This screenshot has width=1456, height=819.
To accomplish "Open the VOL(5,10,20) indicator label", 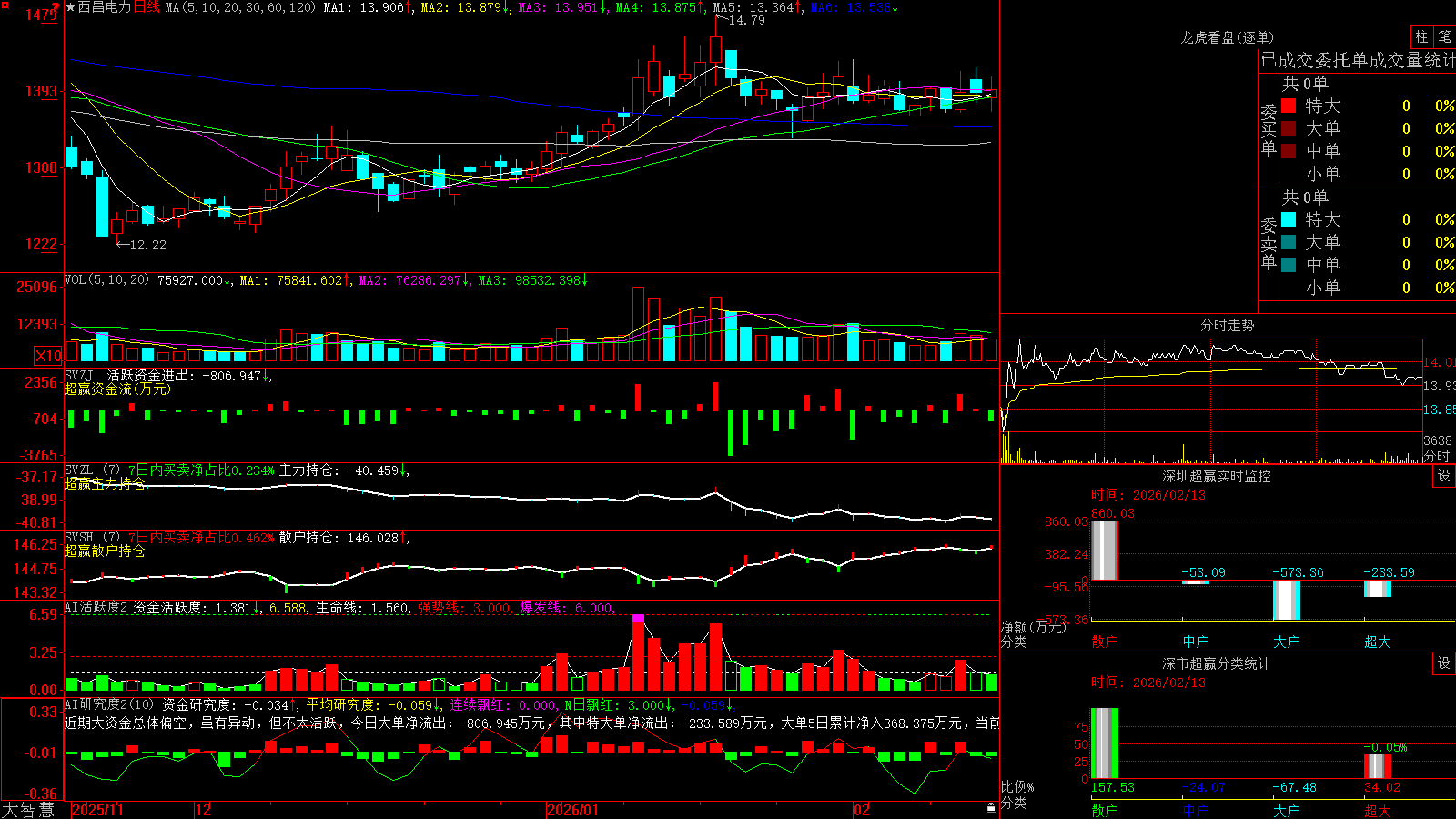I will pos(106,280).
